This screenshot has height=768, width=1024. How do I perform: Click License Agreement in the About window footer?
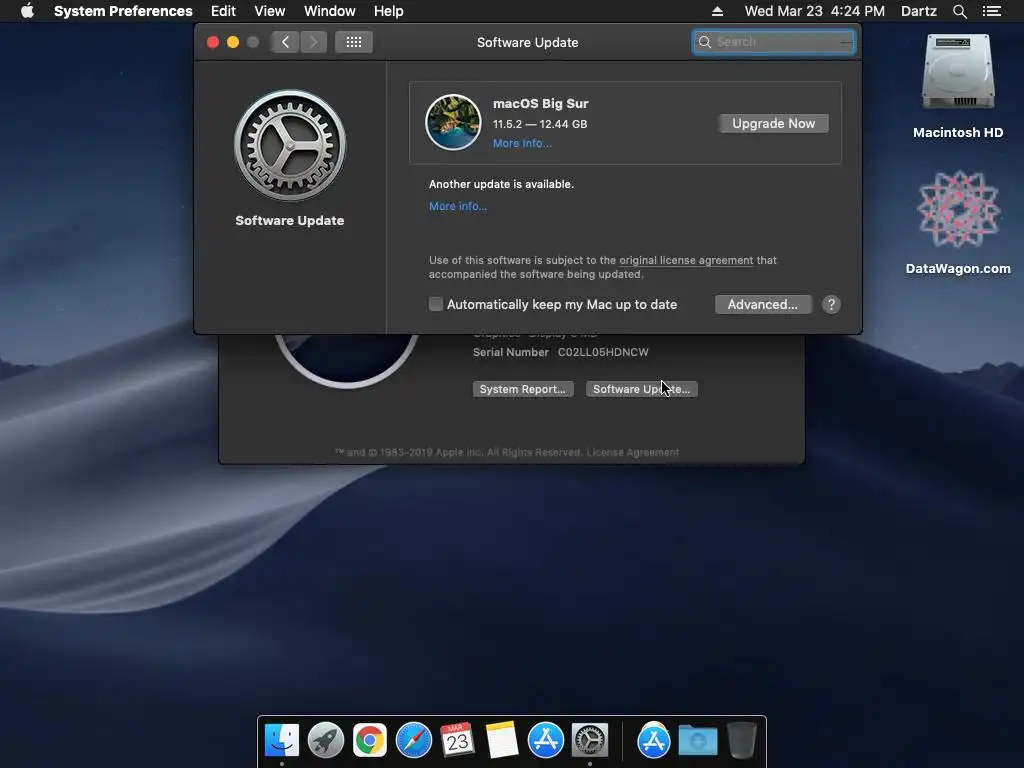pyautogui.click(x=633, y=452)
